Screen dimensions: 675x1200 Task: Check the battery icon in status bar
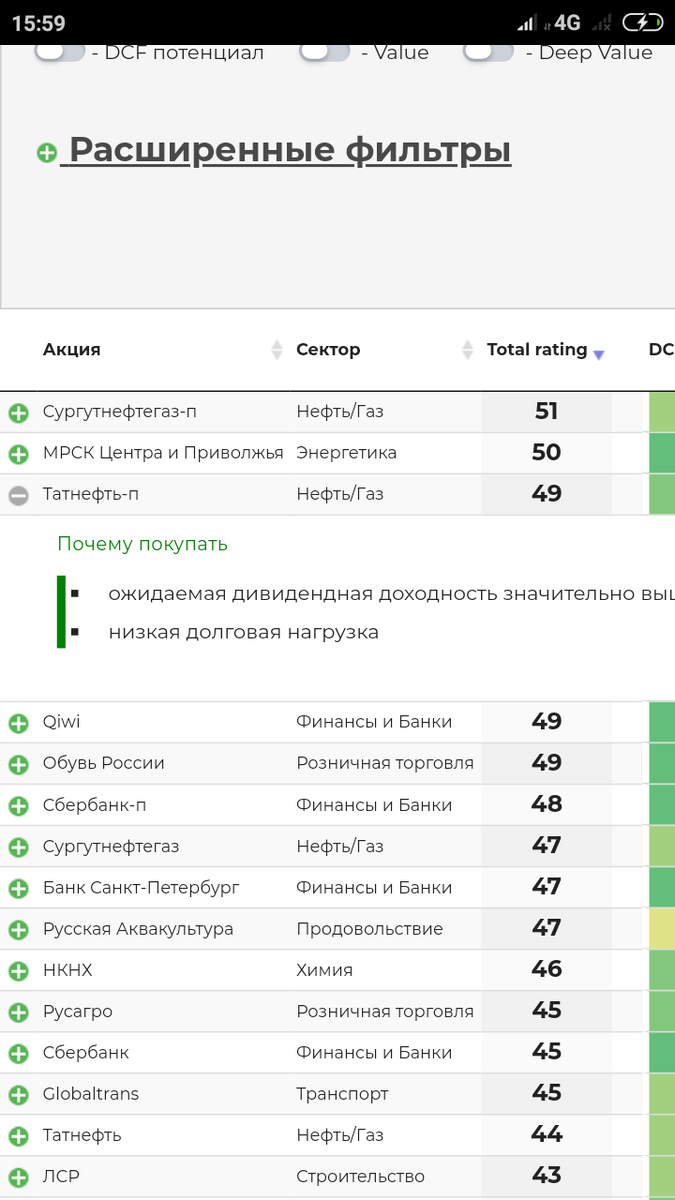click(641, 22)
